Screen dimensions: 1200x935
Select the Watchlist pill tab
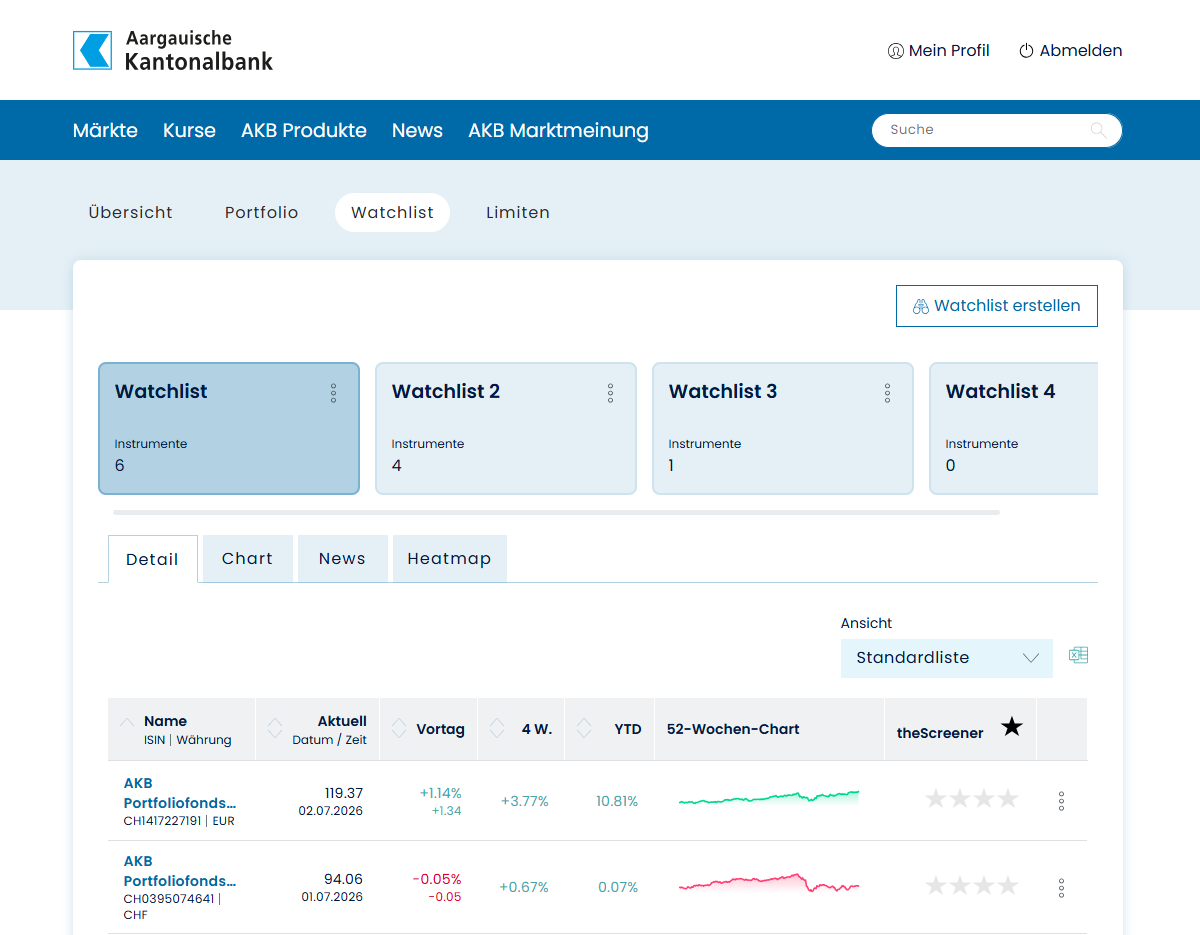pyautogui.click(x=392, y=212)
